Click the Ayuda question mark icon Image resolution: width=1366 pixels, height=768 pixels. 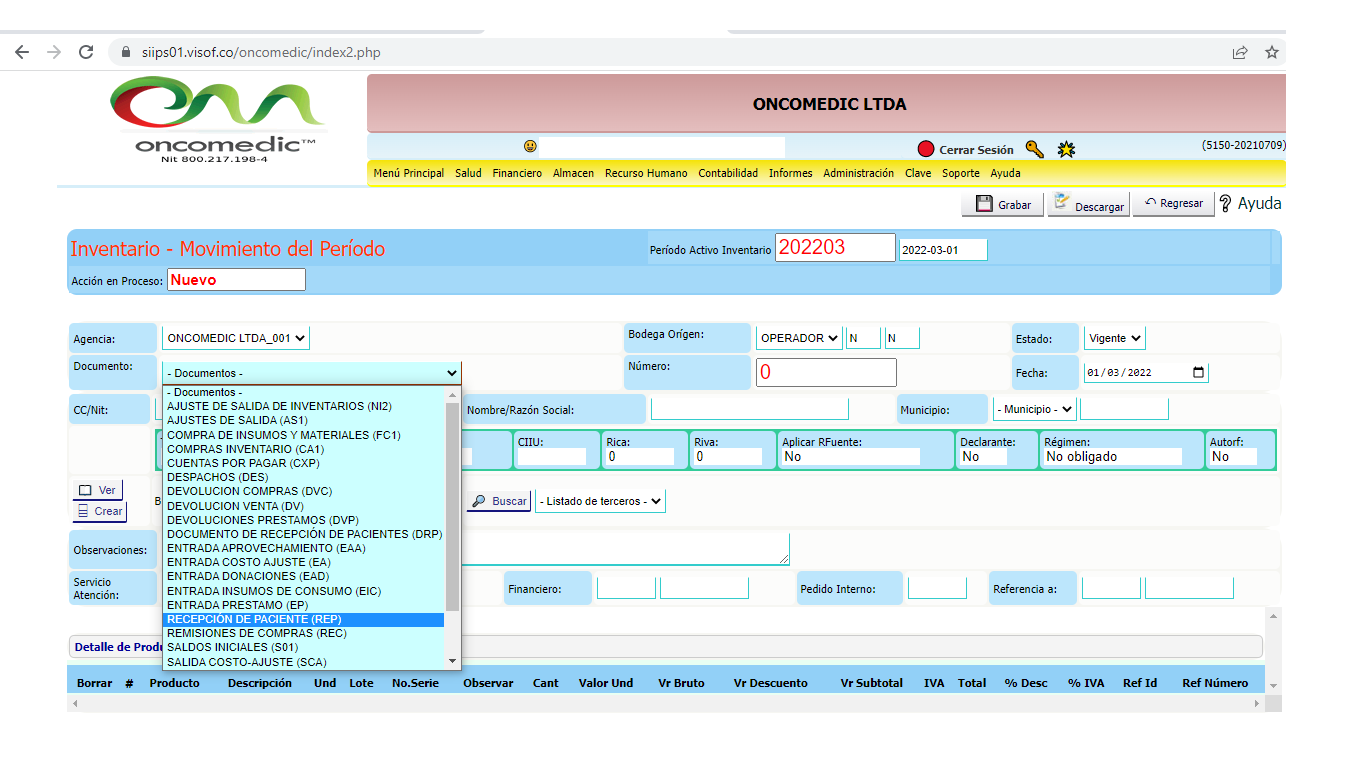[1226, 203]
